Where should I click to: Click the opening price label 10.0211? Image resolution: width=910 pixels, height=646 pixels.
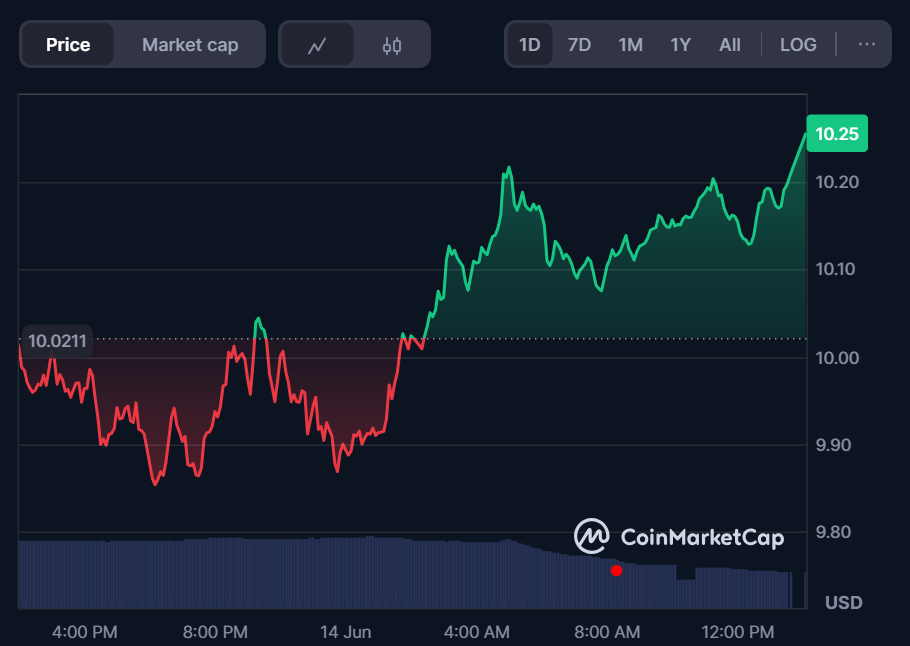pyautogui.click(x=57, y=341)
